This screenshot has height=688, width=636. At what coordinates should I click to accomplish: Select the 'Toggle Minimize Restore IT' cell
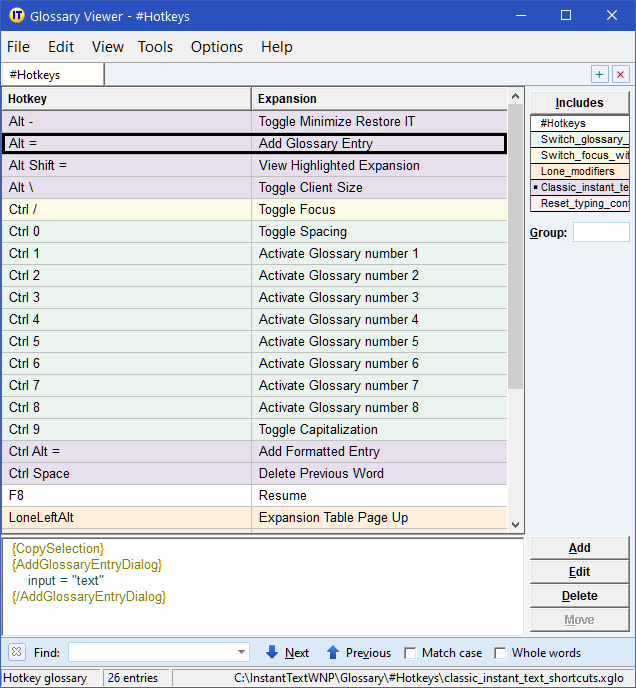(380, 122)
